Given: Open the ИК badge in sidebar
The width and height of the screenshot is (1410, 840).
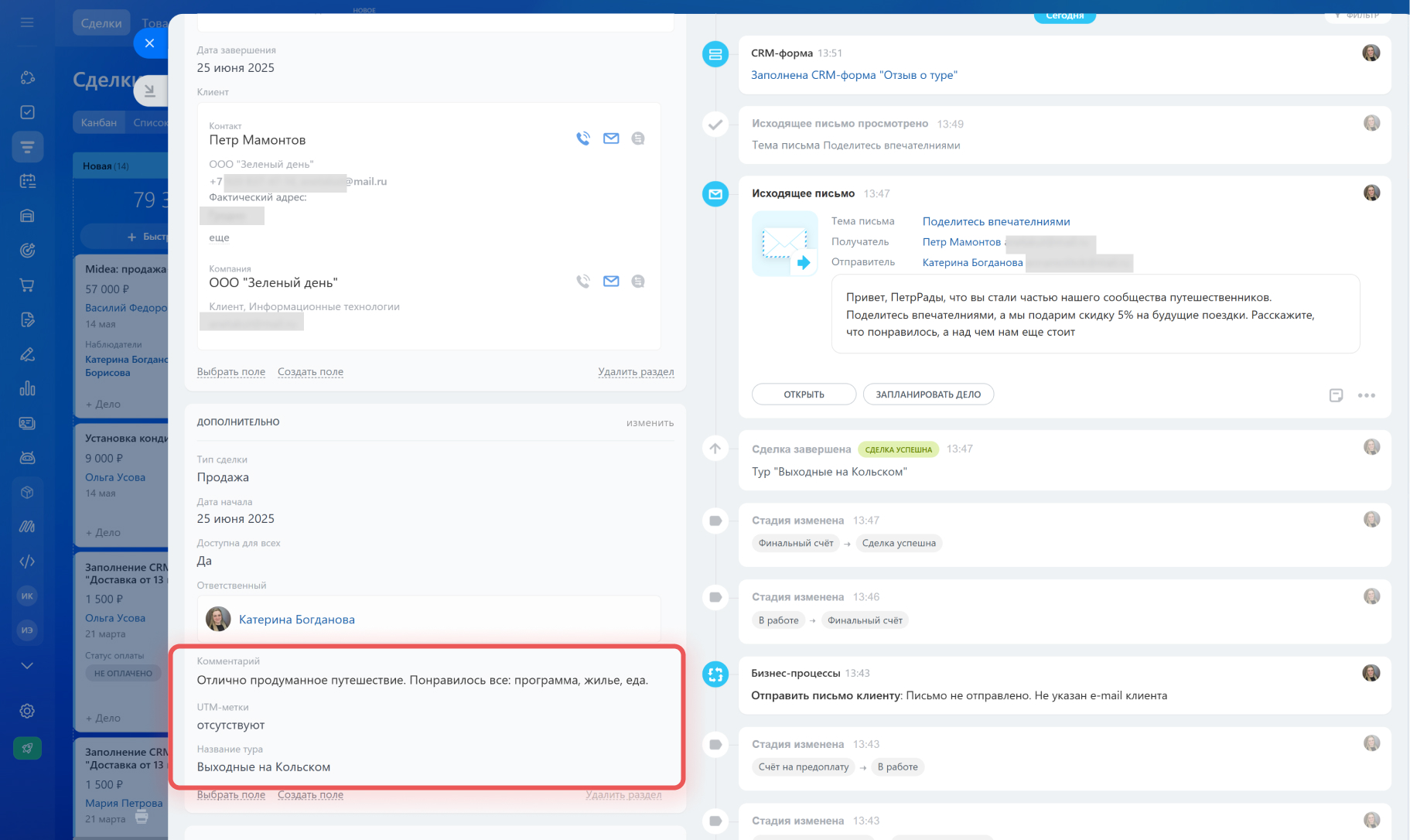Looking at the screenshot, I should 27,596.
